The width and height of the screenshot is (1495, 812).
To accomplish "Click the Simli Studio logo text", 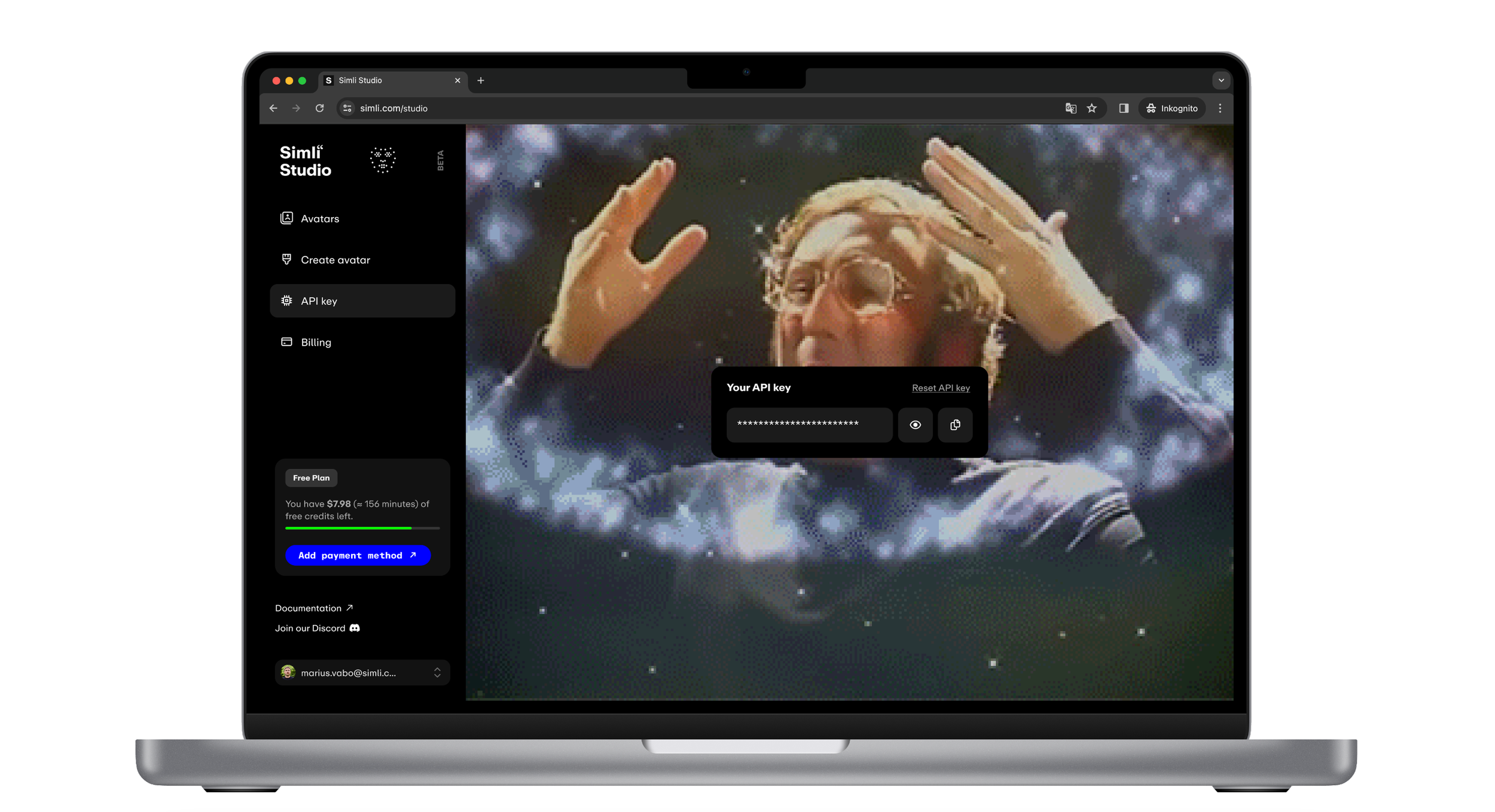I will click(x=305, y=161).
